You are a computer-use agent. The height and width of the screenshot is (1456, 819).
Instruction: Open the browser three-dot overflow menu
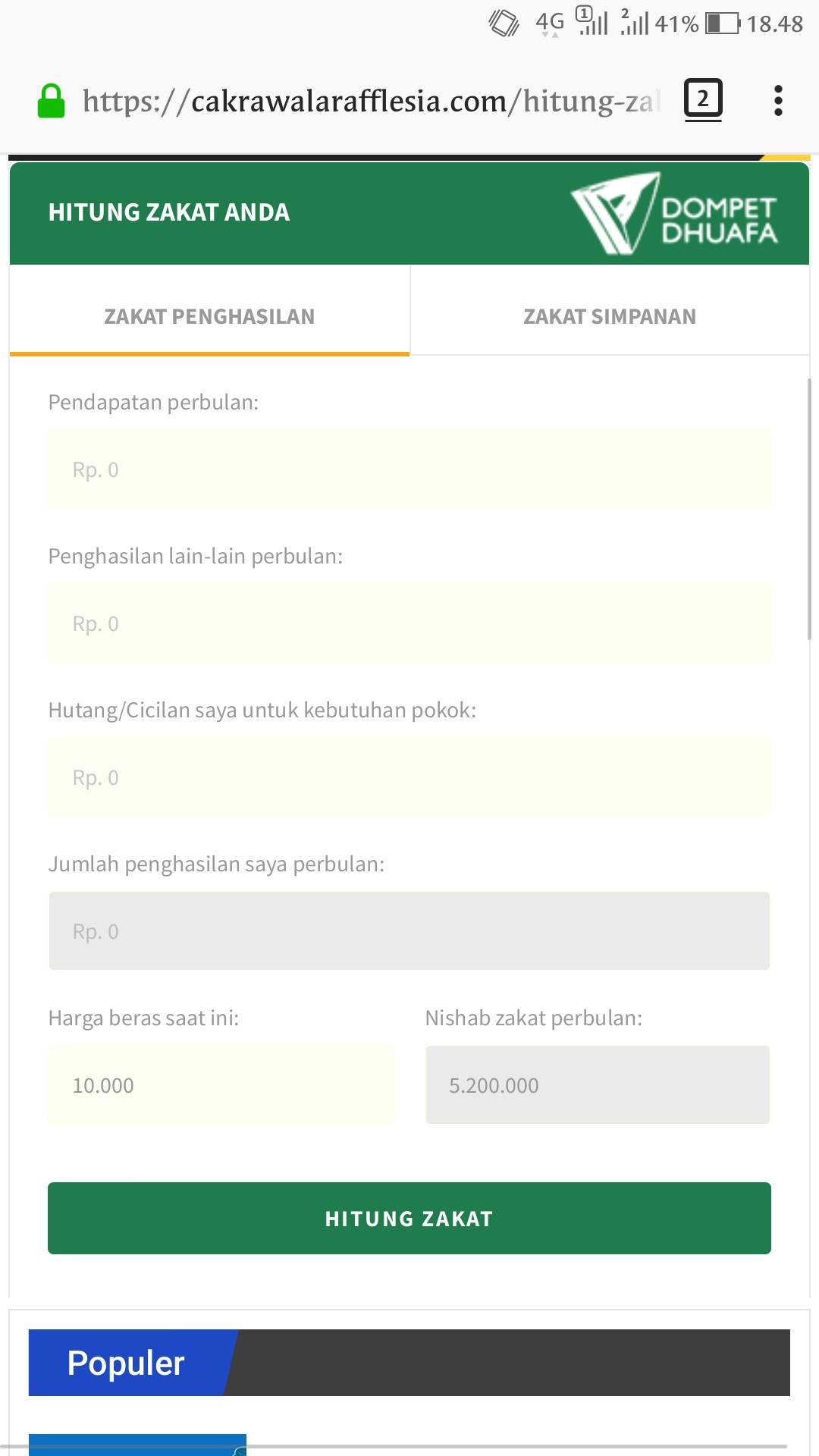[x=778, y=100]
